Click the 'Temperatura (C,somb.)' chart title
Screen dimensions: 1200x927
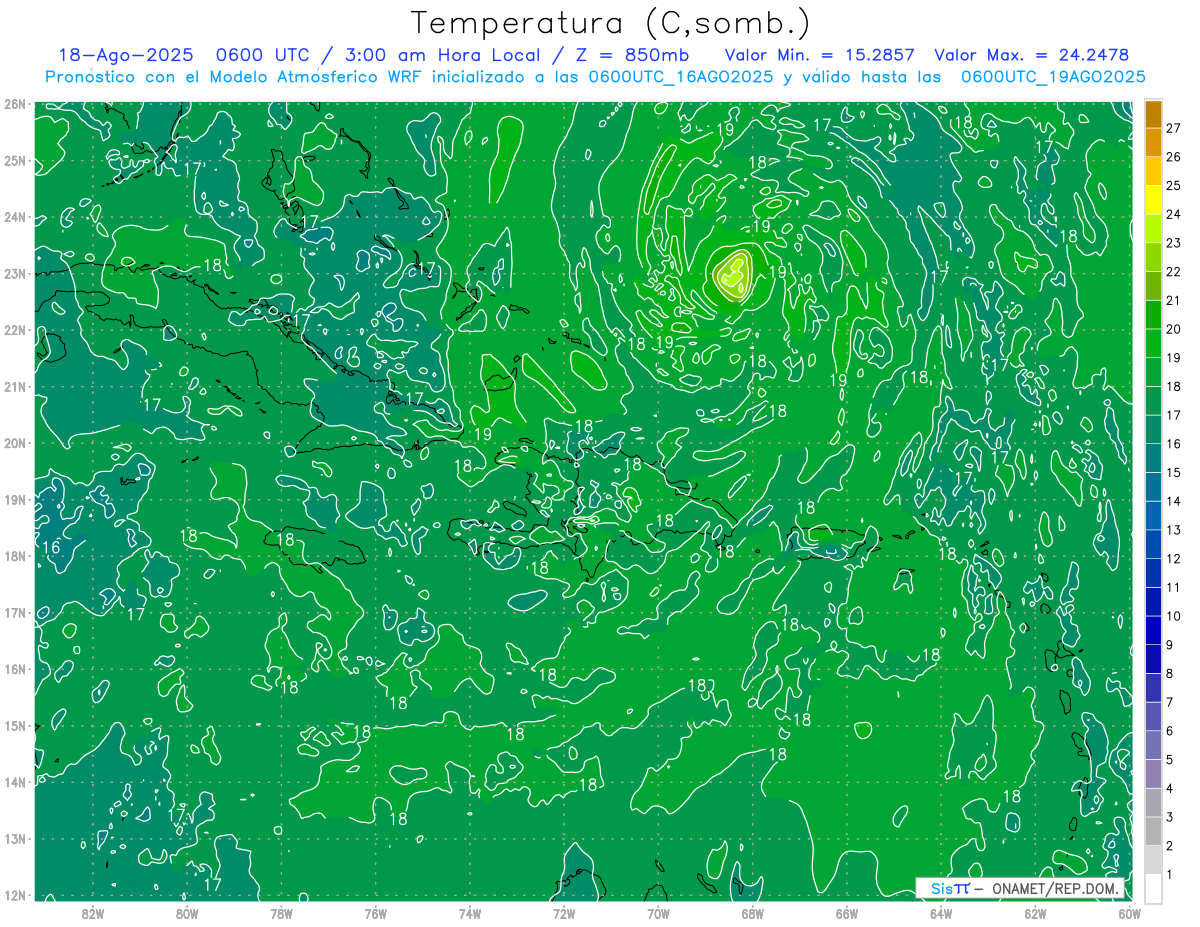pos(611,23)
